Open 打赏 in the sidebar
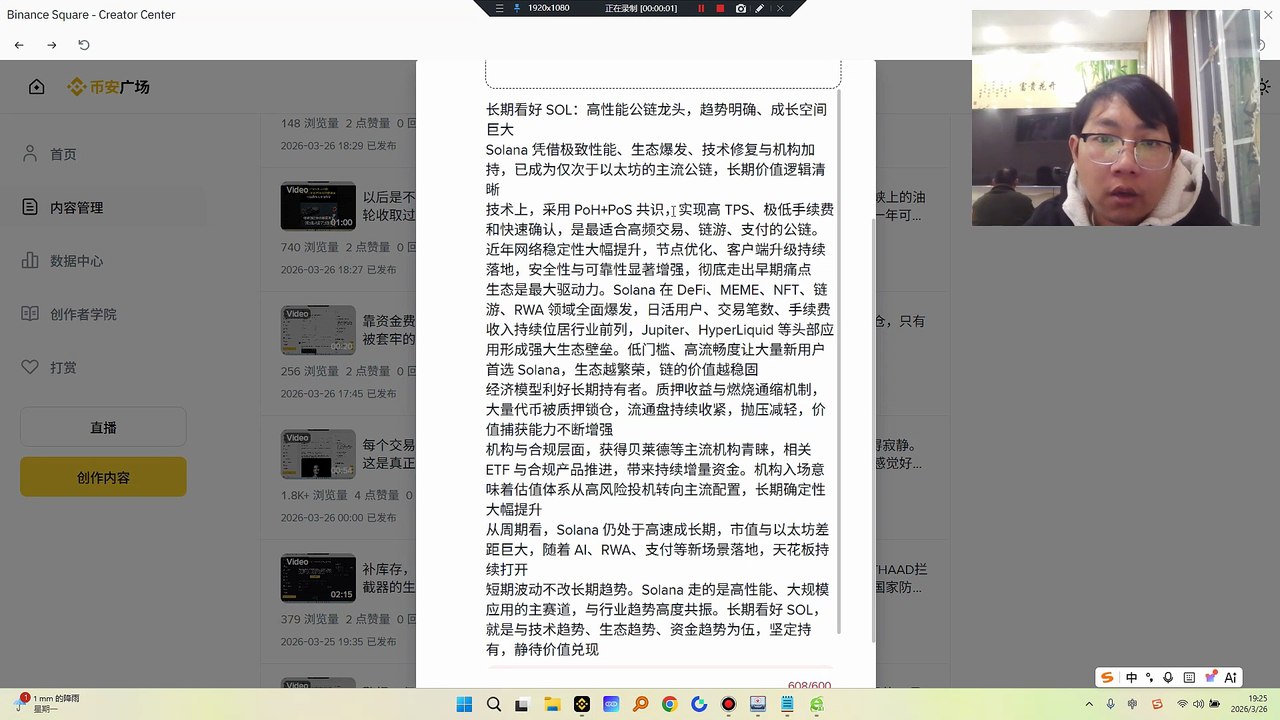1280x720 pixels. (63, 367)
